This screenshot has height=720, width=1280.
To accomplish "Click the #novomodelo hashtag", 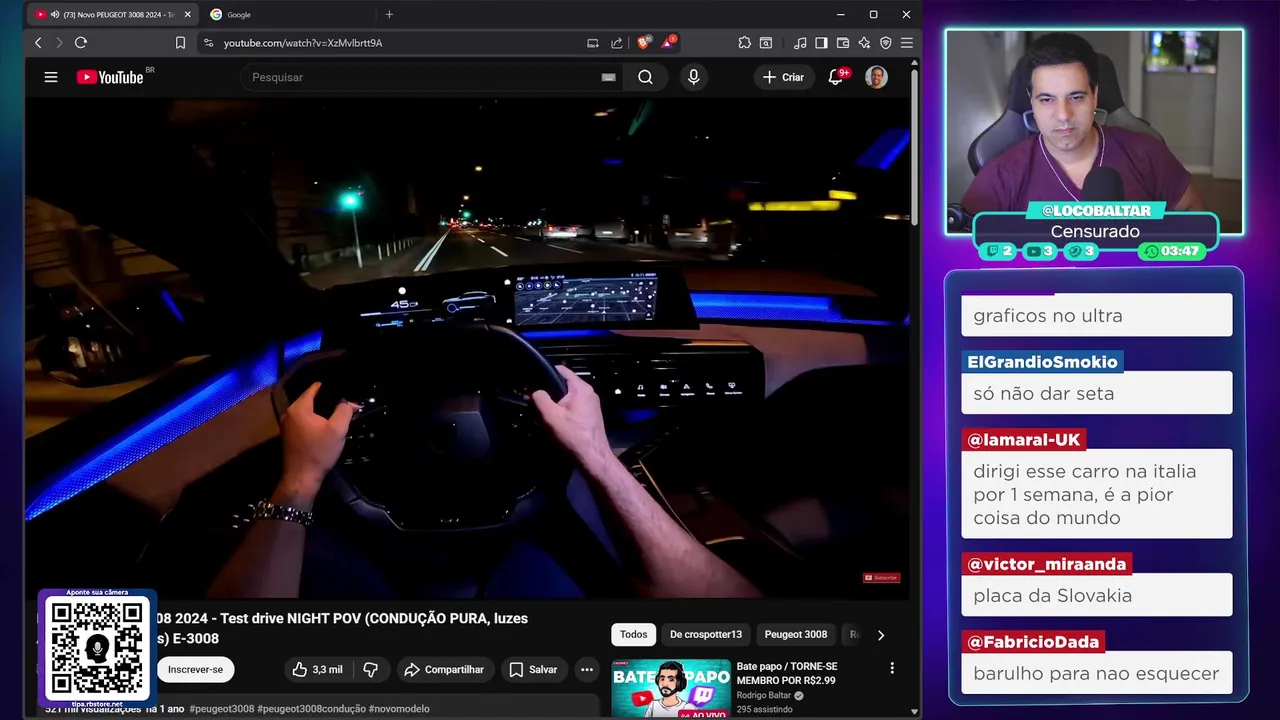I will tap(399, 709).
